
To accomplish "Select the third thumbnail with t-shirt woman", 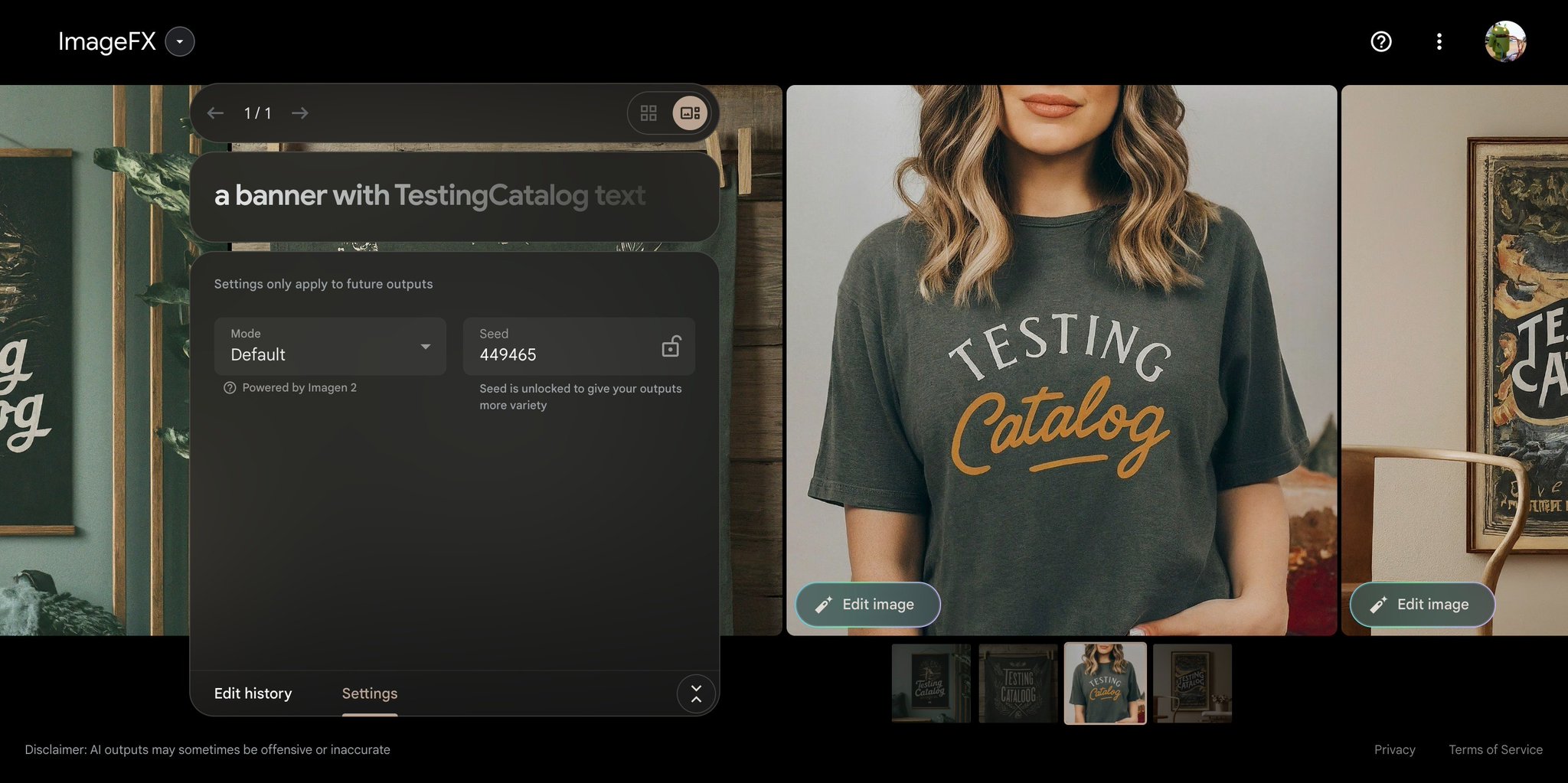I will point(1106,683).
